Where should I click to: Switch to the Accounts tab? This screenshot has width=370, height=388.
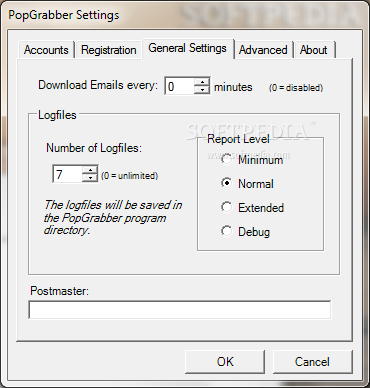coord(46,50)
